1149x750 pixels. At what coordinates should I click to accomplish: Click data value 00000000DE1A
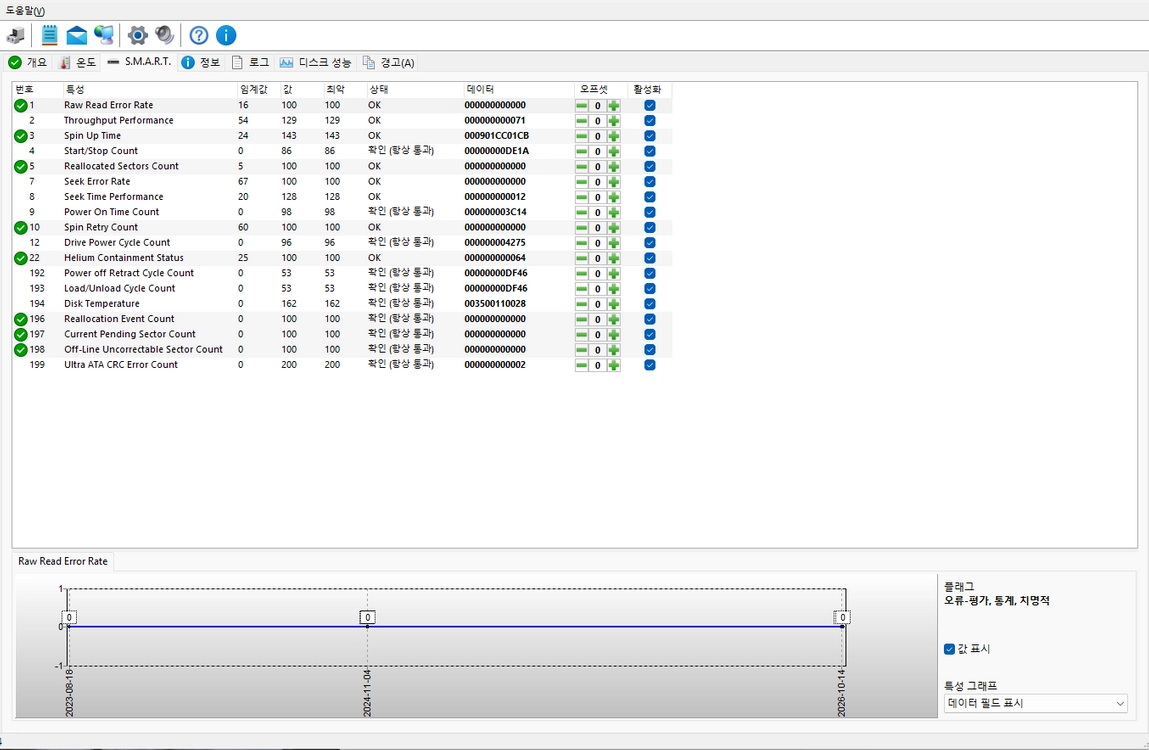pyautogui.click(x=496, y=151)
